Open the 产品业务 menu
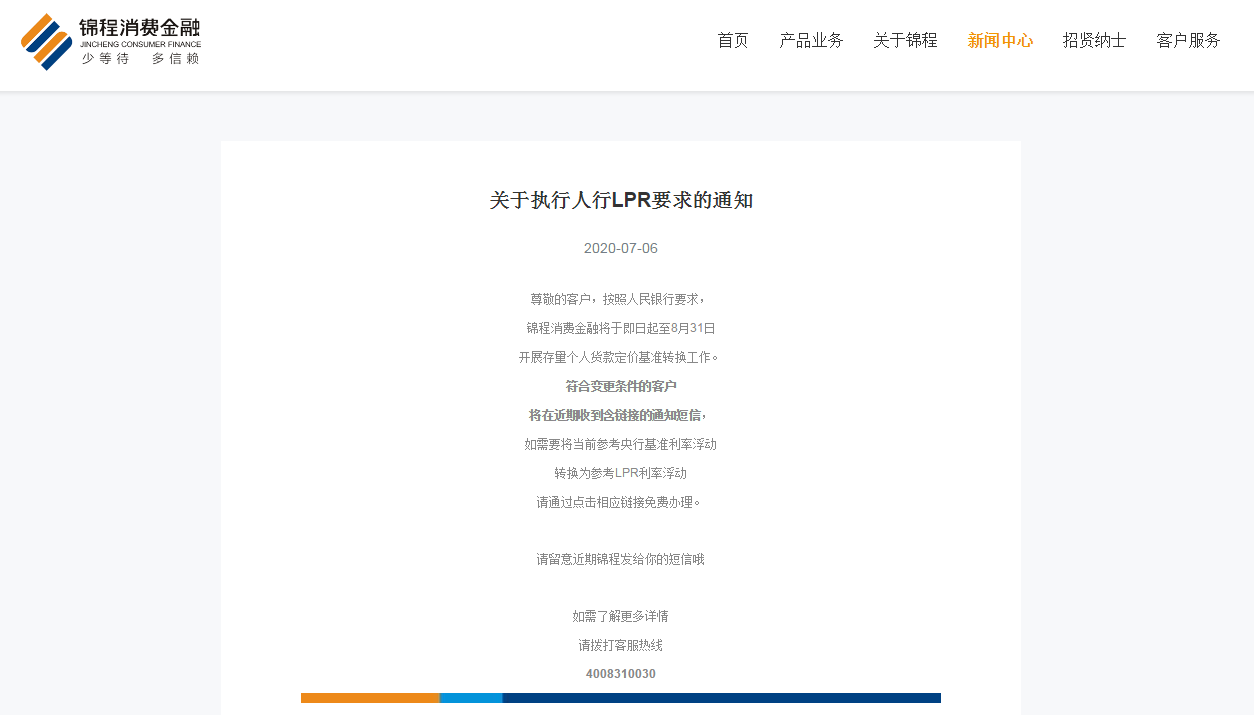1254x715 pixels. point(811,40)
